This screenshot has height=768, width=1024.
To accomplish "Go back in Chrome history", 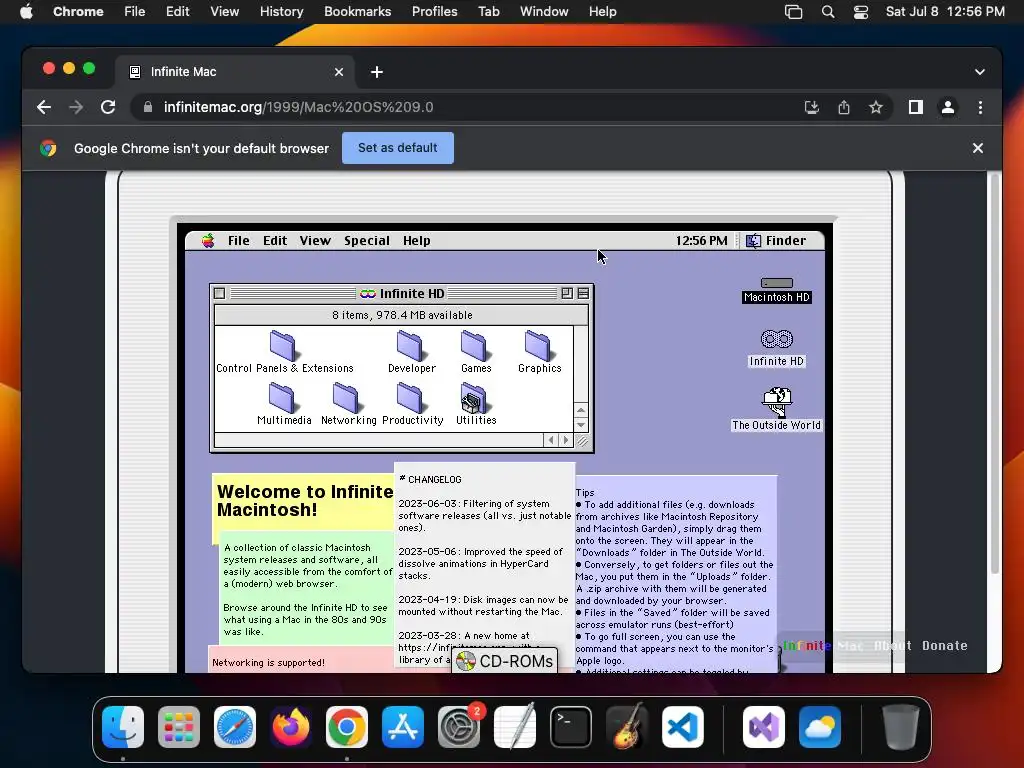I will 44,107.
